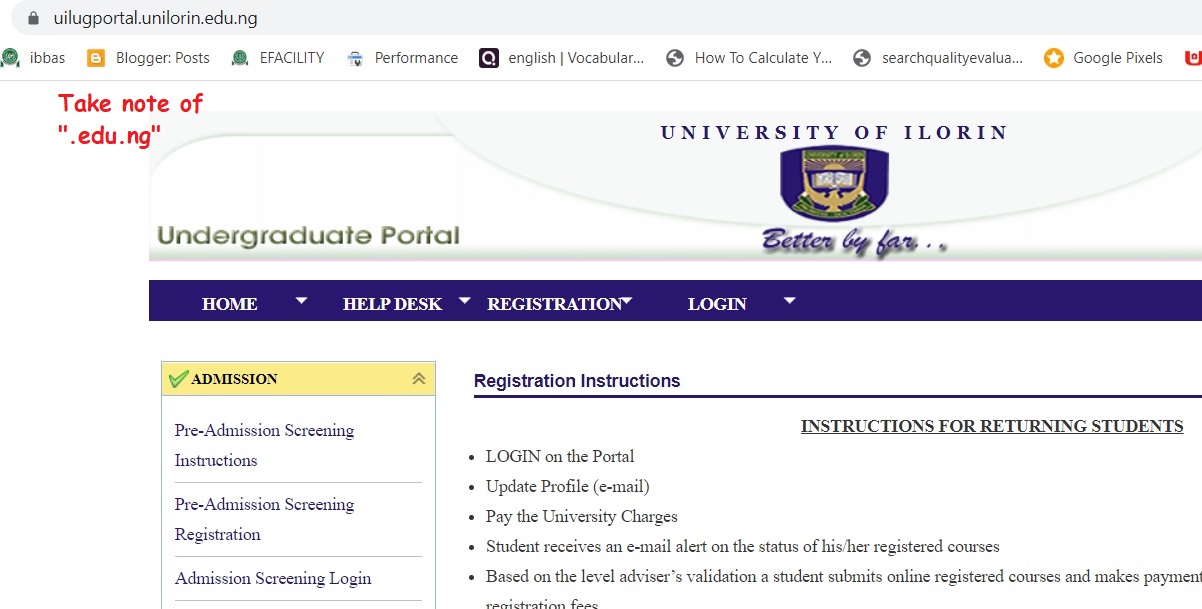Expand the LOGIN dropdown arrow
This screenshot has height=609, width=1202.
point(789,299)
